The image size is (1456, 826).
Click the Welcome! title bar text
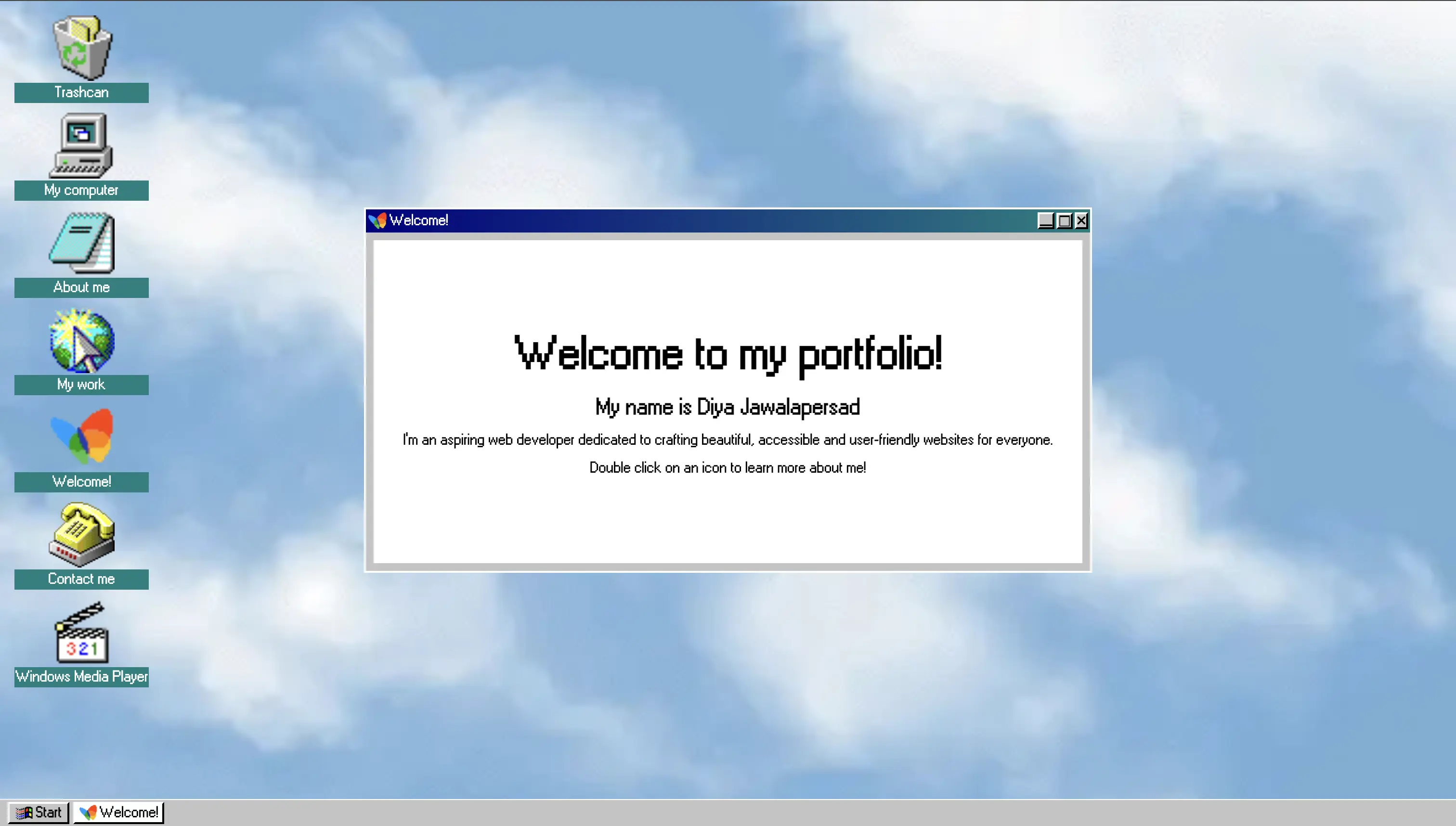click(419, 220)
